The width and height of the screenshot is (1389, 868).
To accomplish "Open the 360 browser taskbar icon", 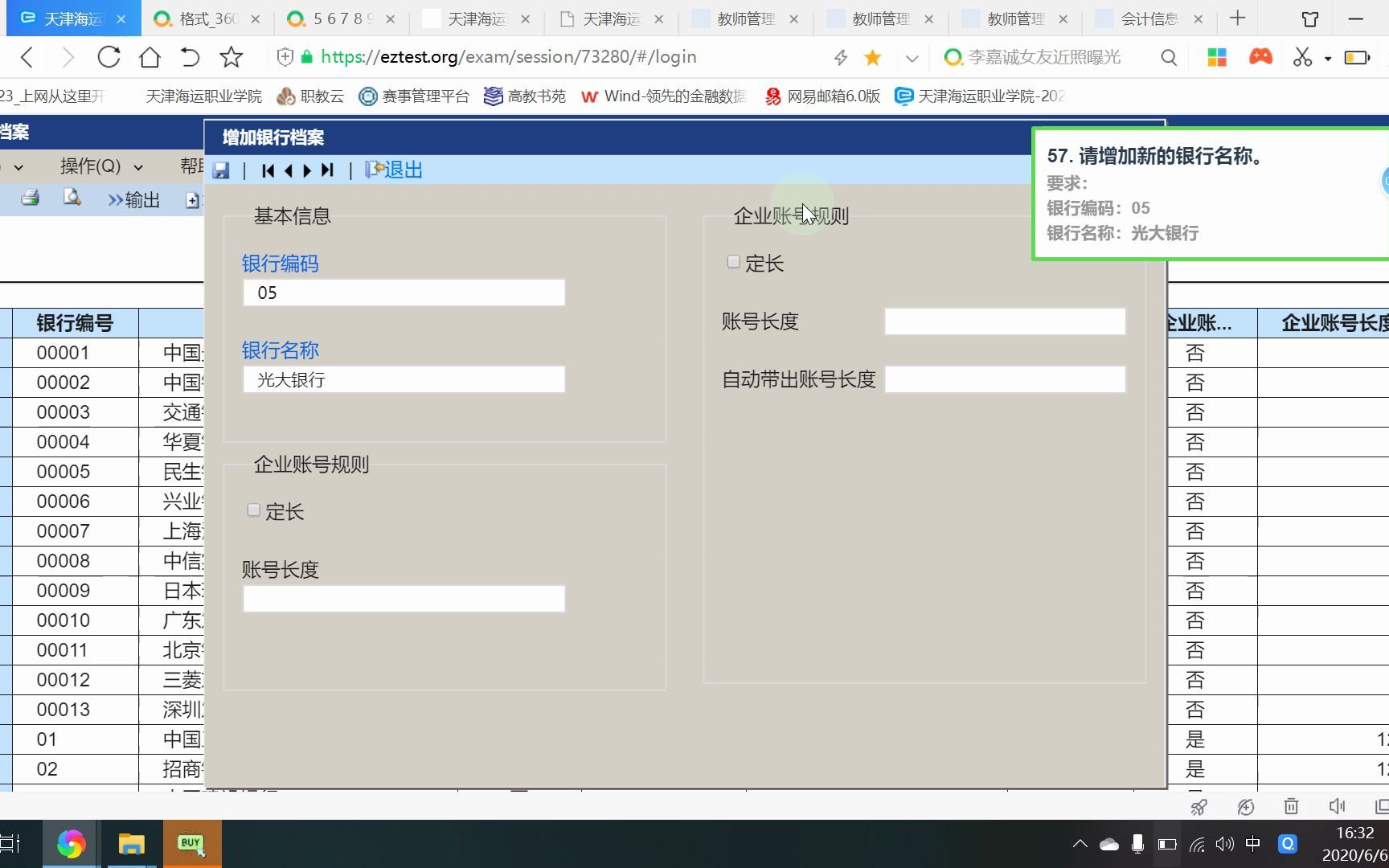I will [x=71, y=844].
